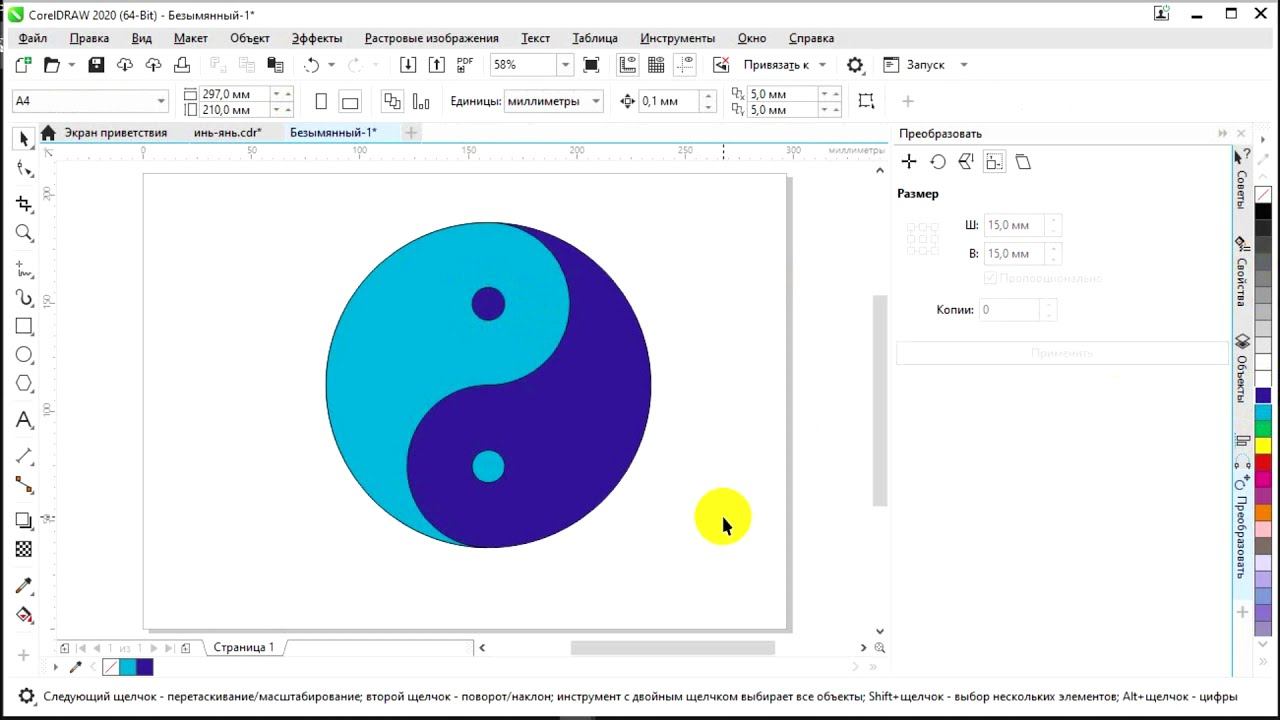Viewport: 1280px width, 720px height.
Task: Open the Objects docker side tab
Action: [x=1242, y=370]
